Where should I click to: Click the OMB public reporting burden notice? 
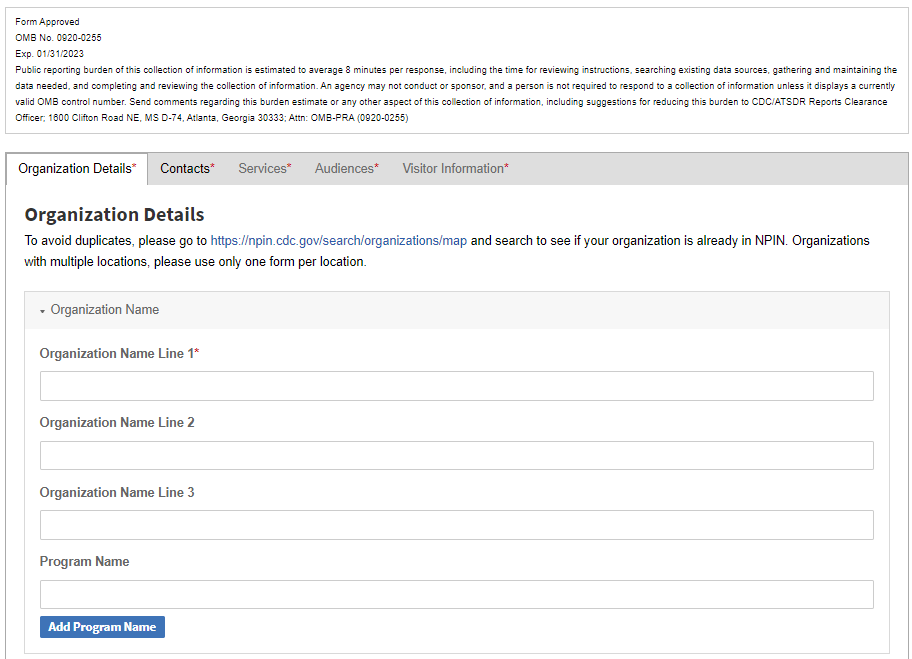coord(456,94)
